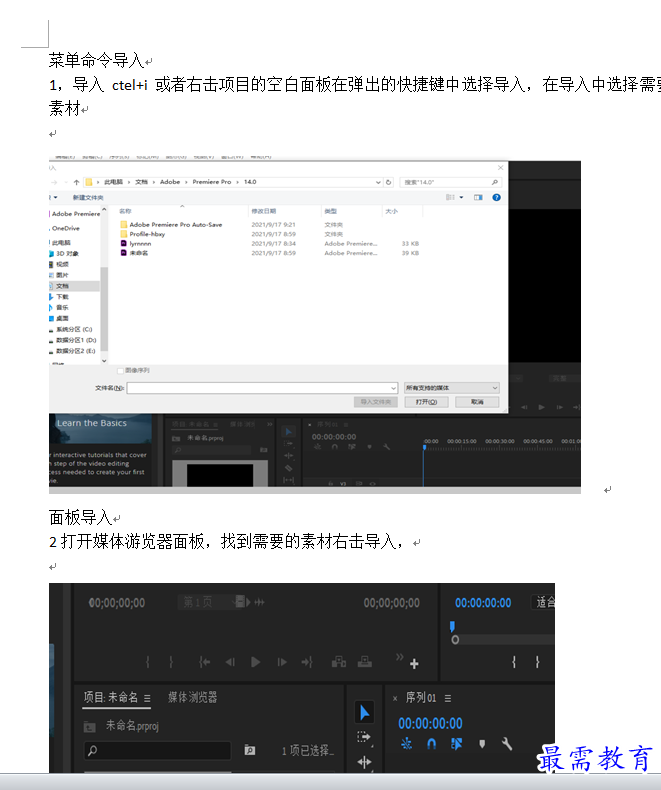Click the Mark Out brace in the source monitor
661x790 pixels.
(x=171, y=662)
